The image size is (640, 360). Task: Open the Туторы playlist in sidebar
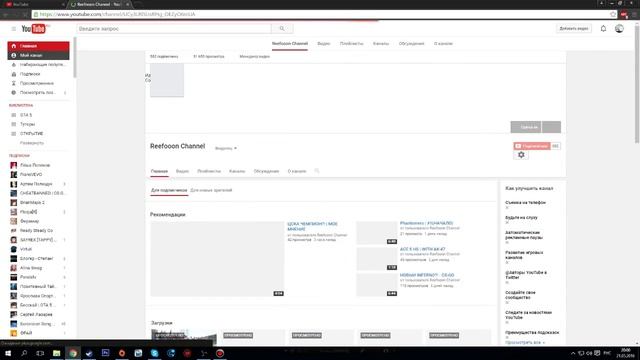(x=27, y=124)
